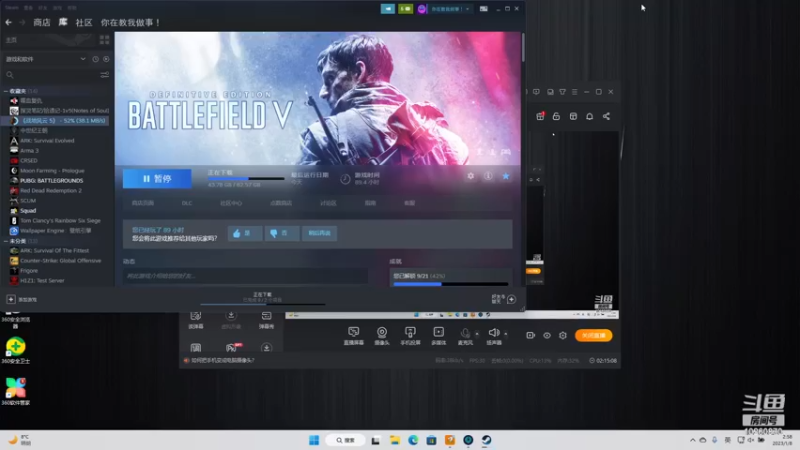The image size is (800, 450).
Task: Pause the Battlefield V download with 暂停
Action: [x=157, y=179]
